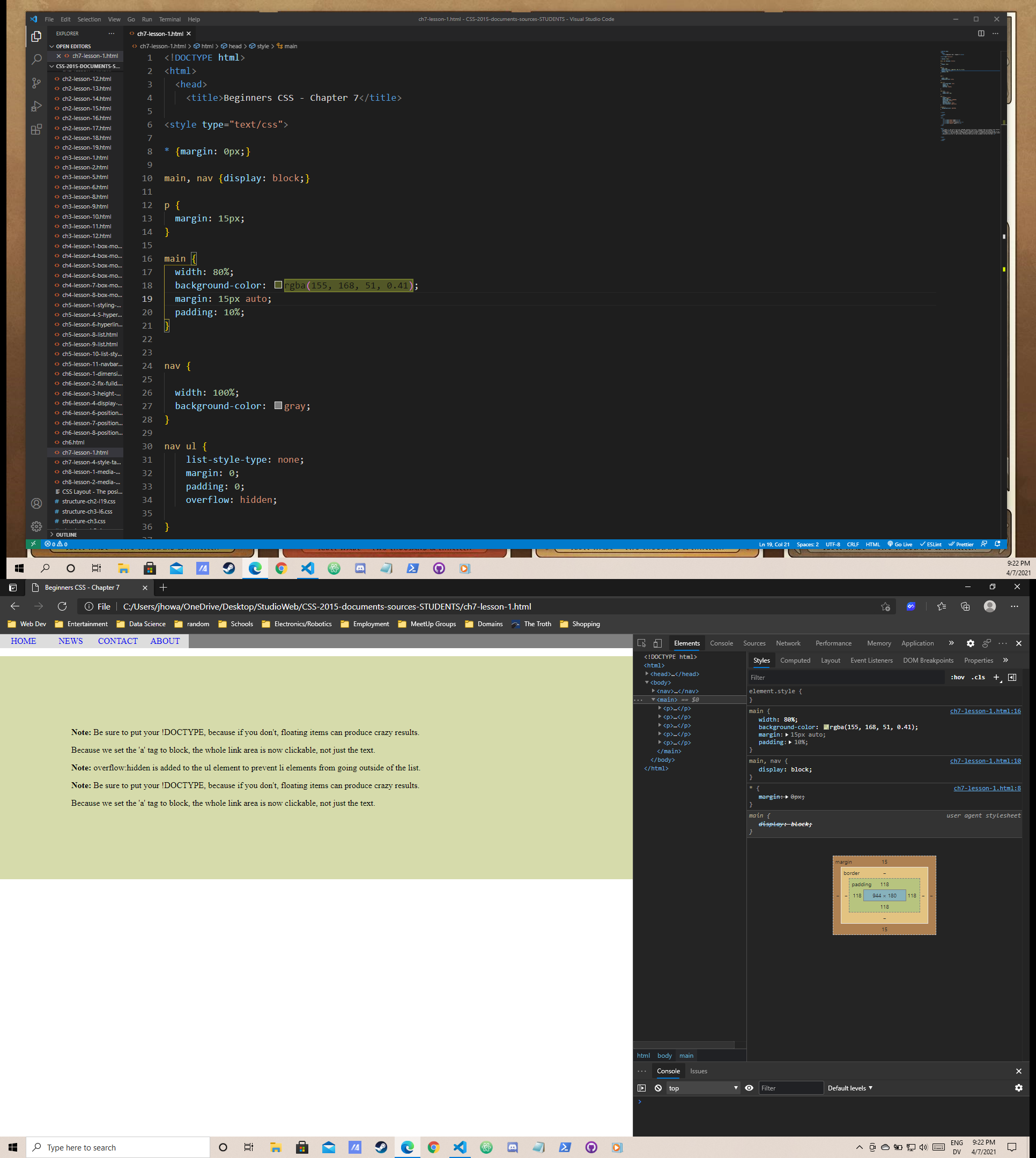Viewport: 1036px width, 1158px height.
Task: Click the rgba color swatch on line 18
Action: [x=278, y=285]
